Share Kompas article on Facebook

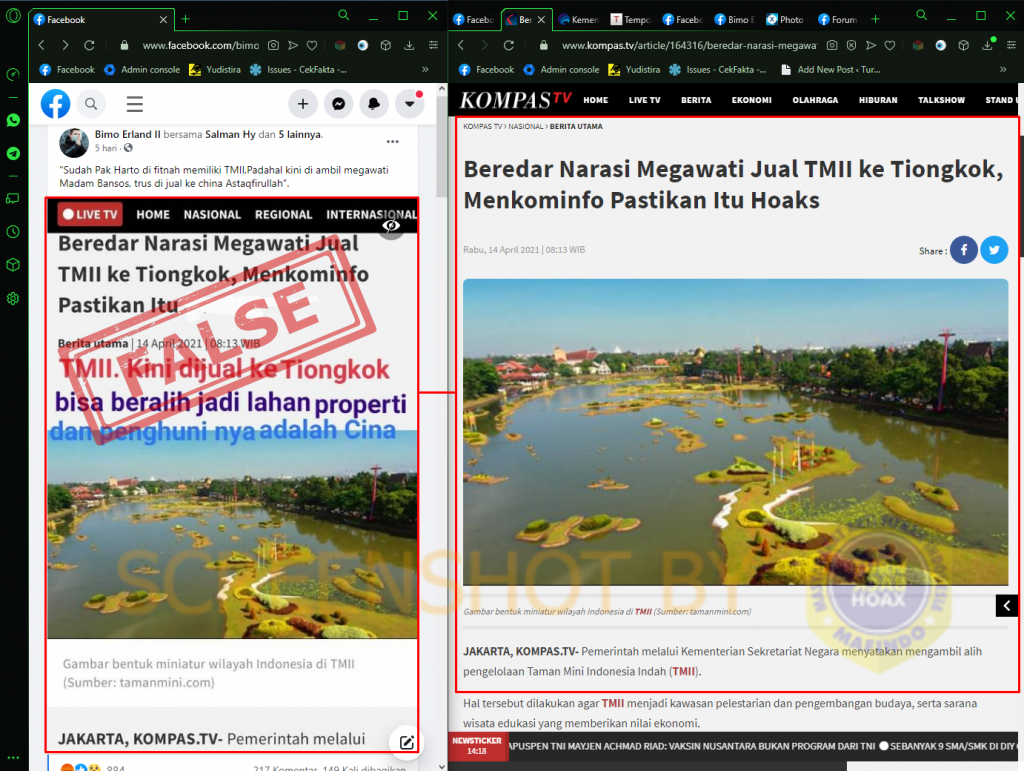point(963,250)
